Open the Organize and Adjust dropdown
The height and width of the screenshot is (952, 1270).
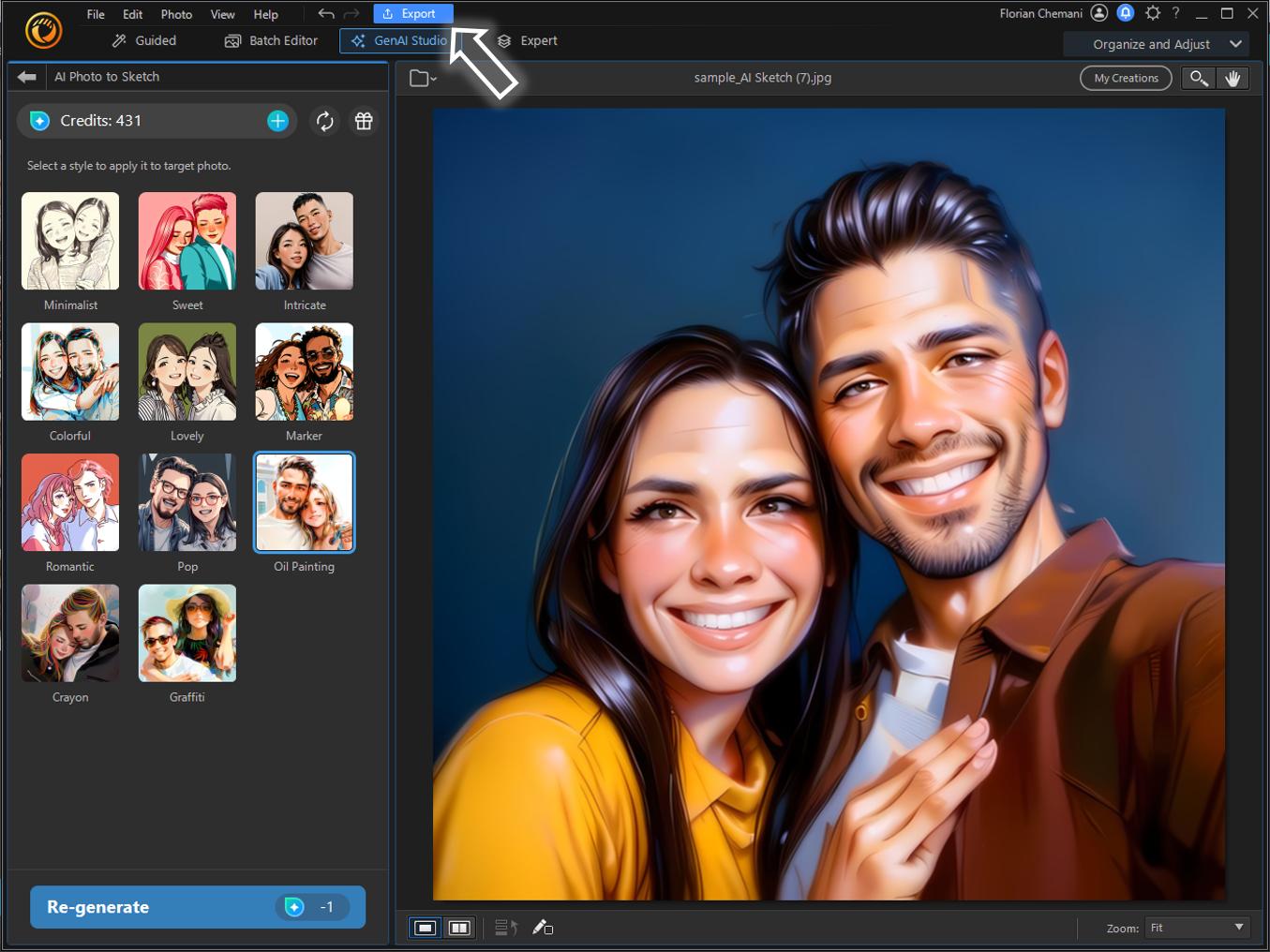point(1157,44)
